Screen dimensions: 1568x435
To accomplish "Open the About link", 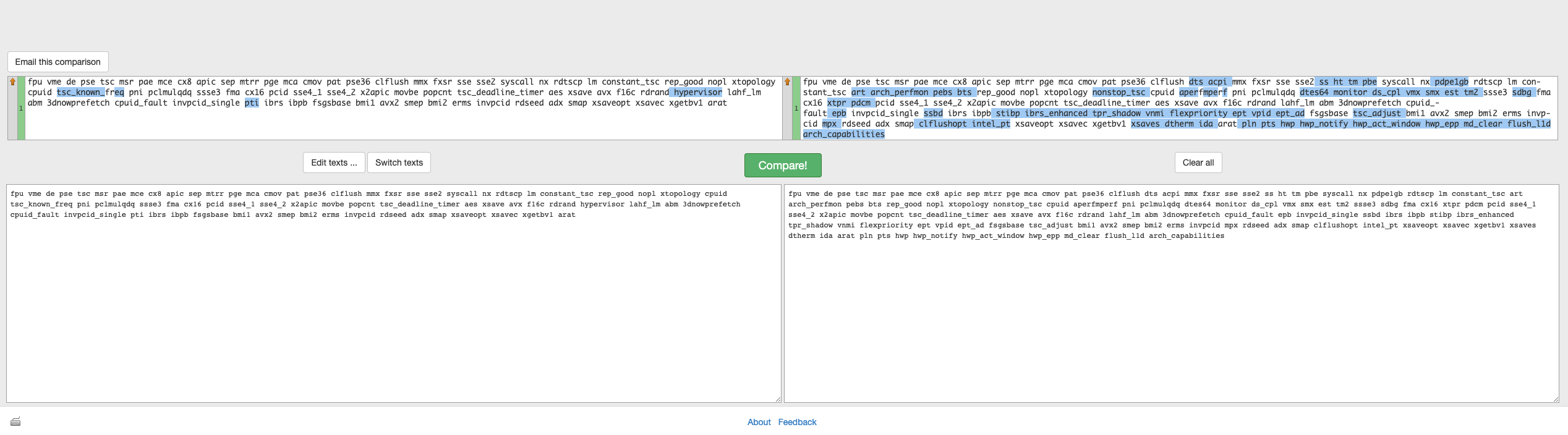I will pyautogui.click(x=759, y=422).
